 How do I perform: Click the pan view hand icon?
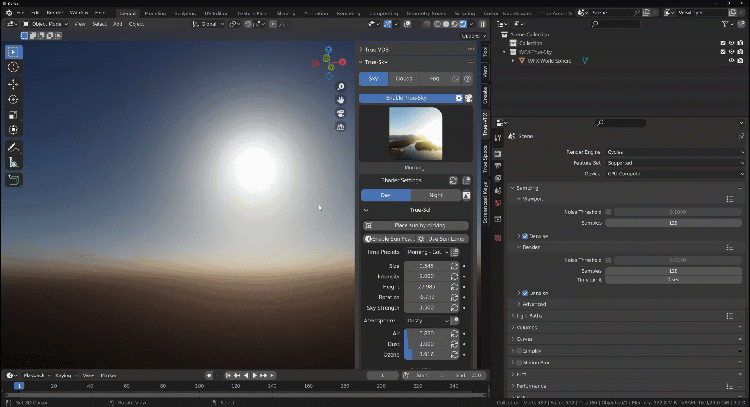point(341,100)
